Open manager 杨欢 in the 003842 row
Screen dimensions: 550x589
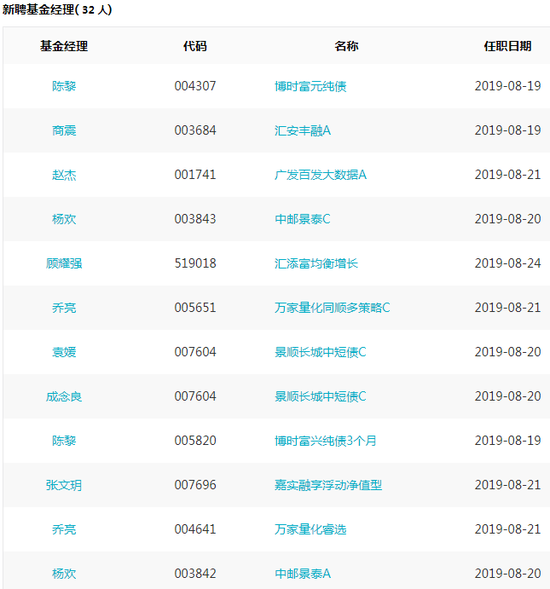point(64,574)
